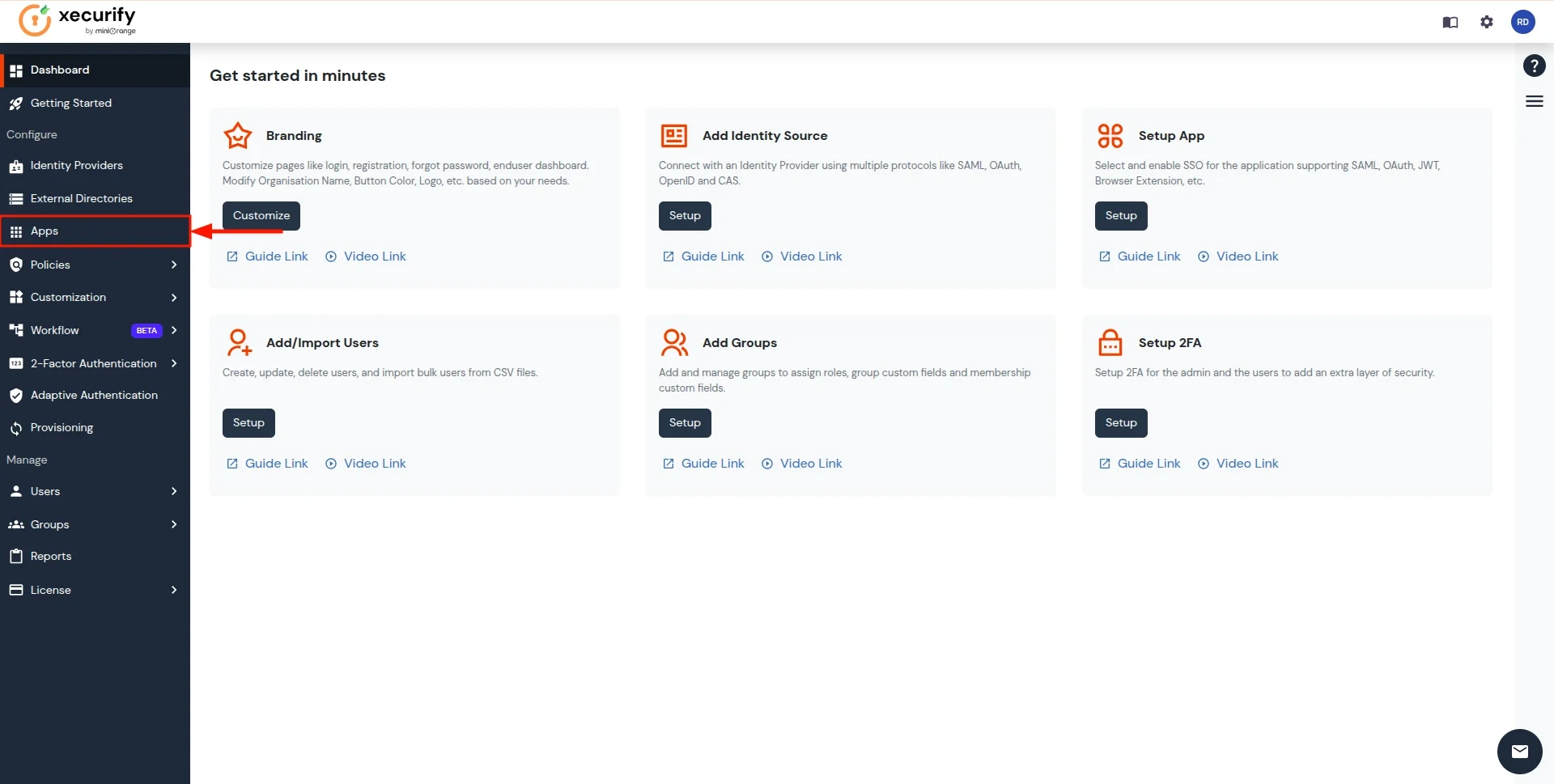The height and width of the screenshot is (784, 1554).
Task: Click the Branding star icon
Action: pos(237,136)
